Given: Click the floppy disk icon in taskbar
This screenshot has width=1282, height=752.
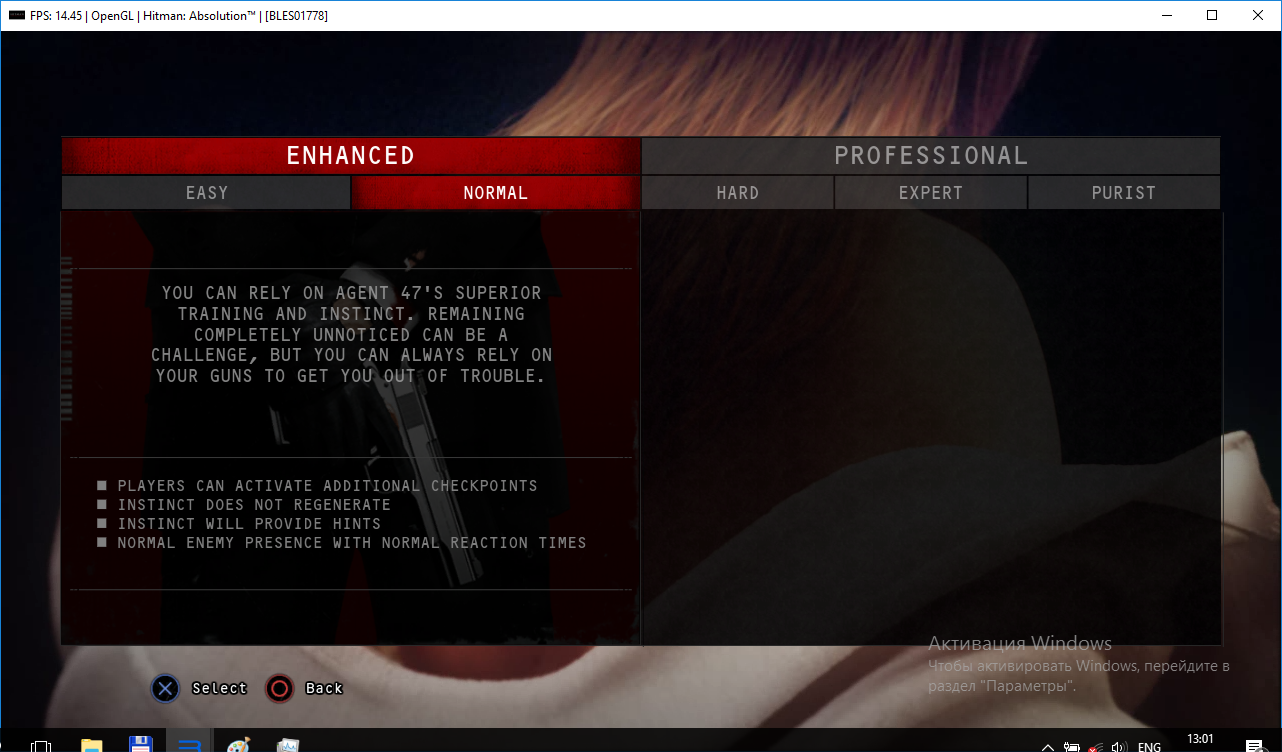Looking at the screenshot, I should [x=140, y=745].
